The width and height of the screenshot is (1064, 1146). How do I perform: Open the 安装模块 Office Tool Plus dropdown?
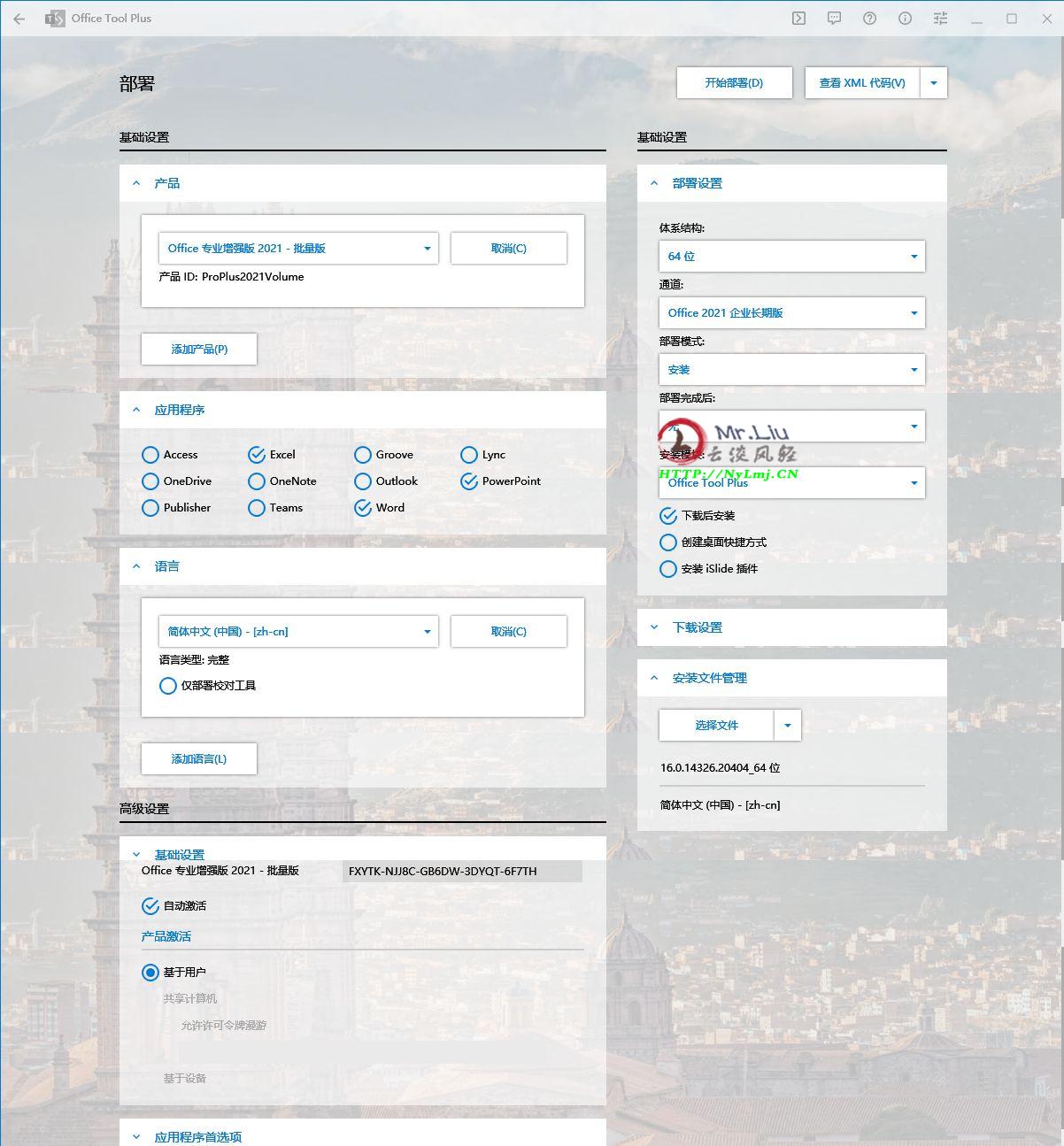pos(792,483)
